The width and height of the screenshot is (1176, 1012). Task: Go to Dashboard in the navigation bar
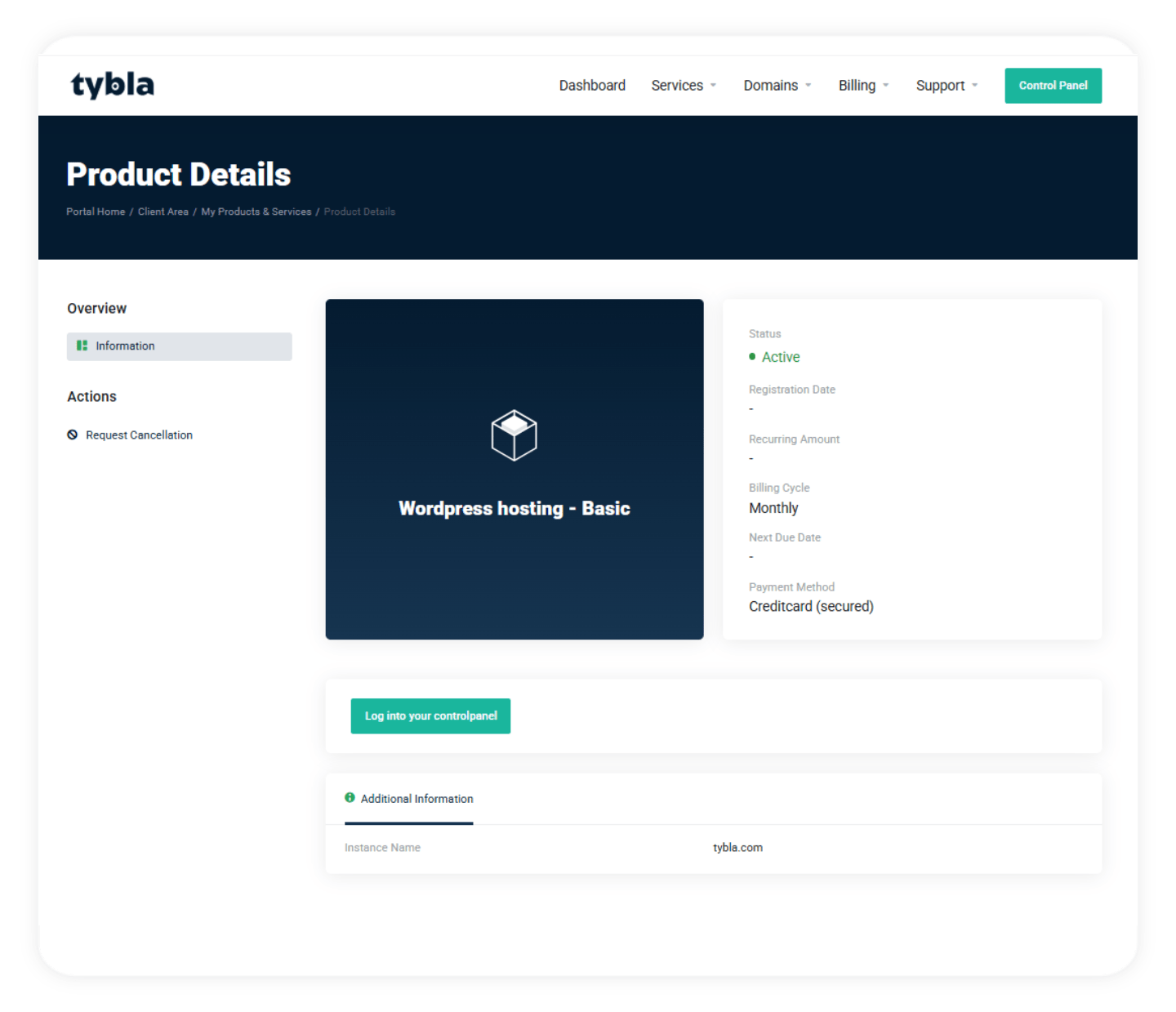592,86
